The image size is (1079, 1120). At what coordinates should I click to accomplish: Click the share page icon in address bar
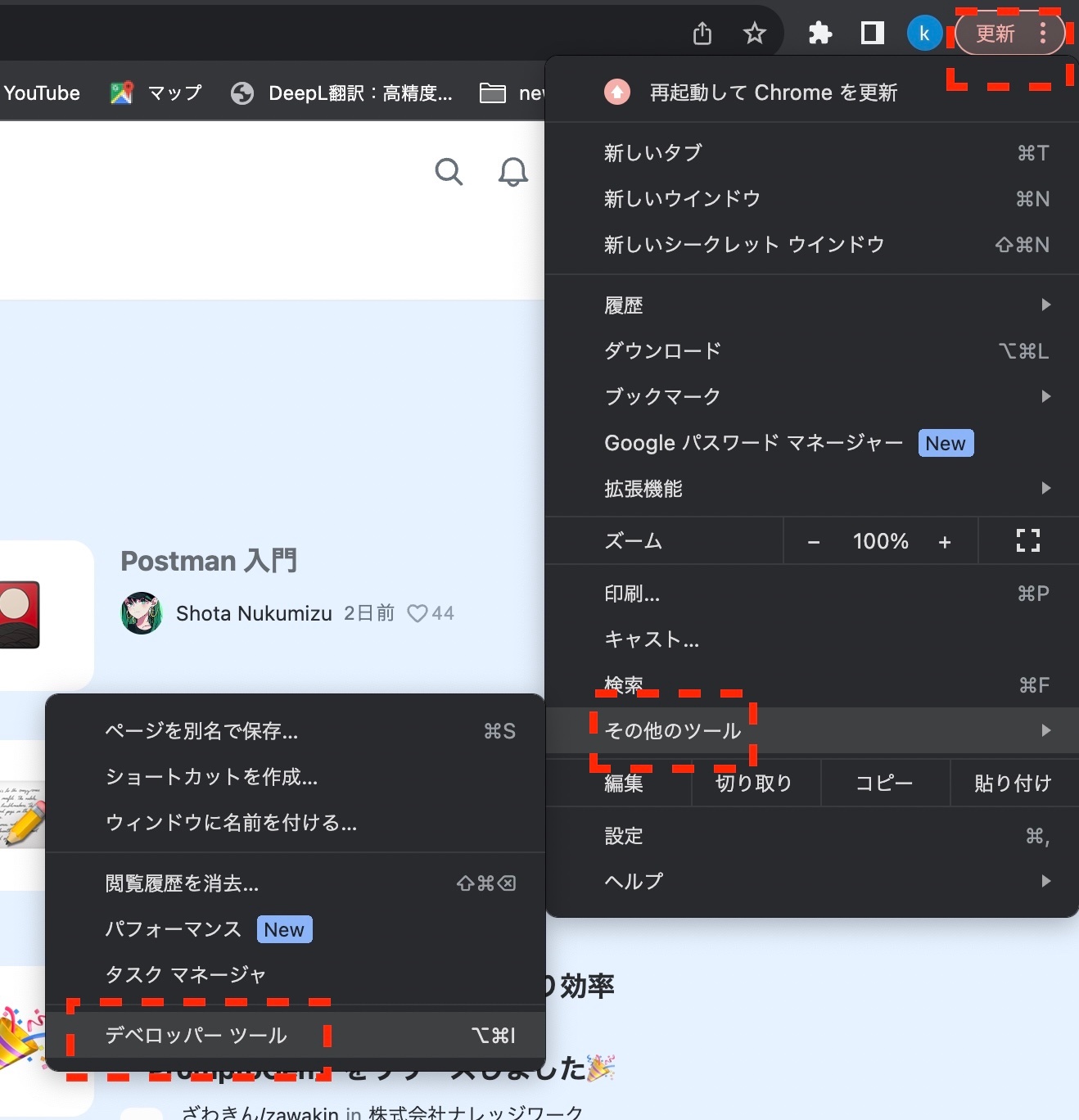click(702, 34)
